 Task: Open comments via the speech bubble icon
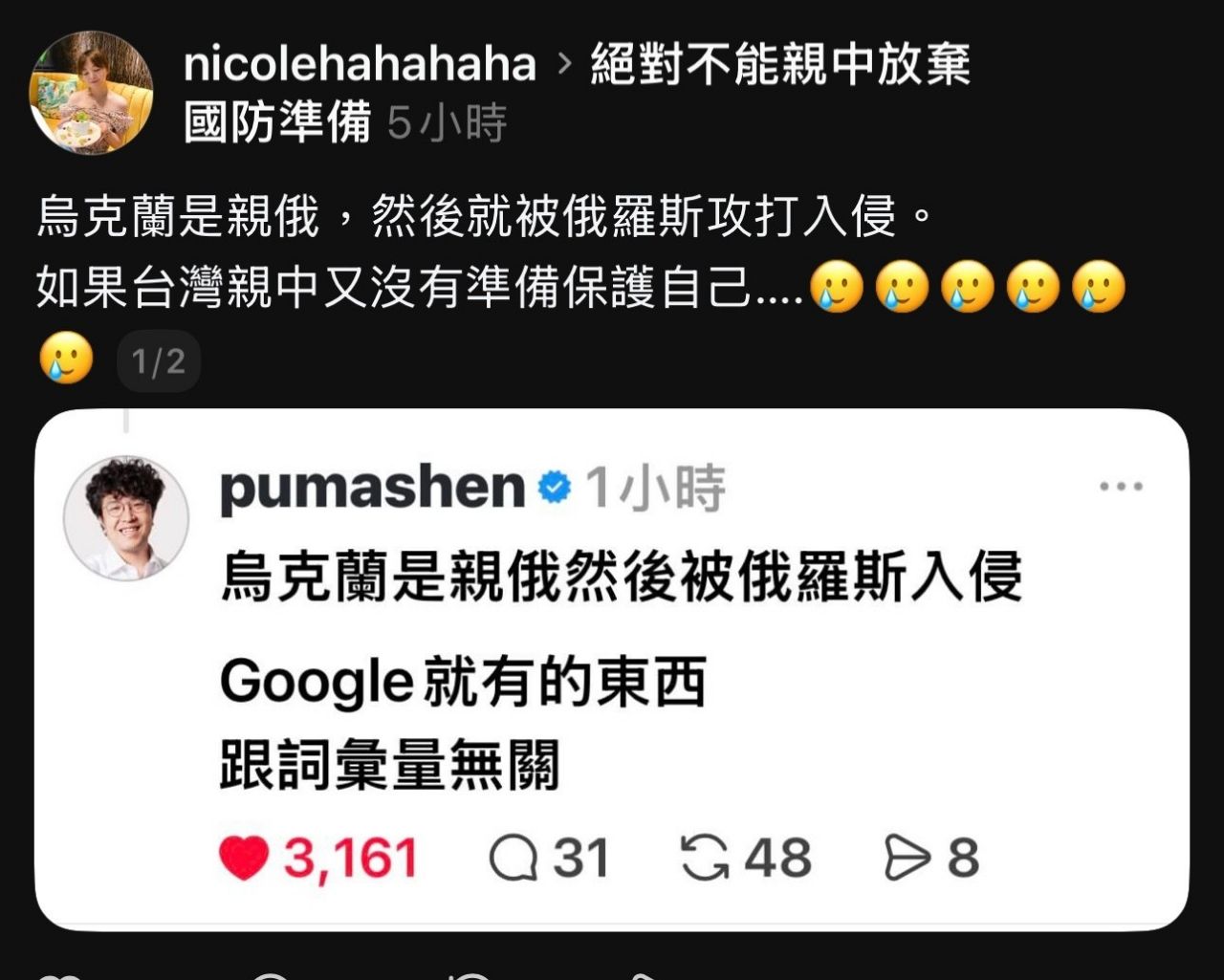pos(514,858)
